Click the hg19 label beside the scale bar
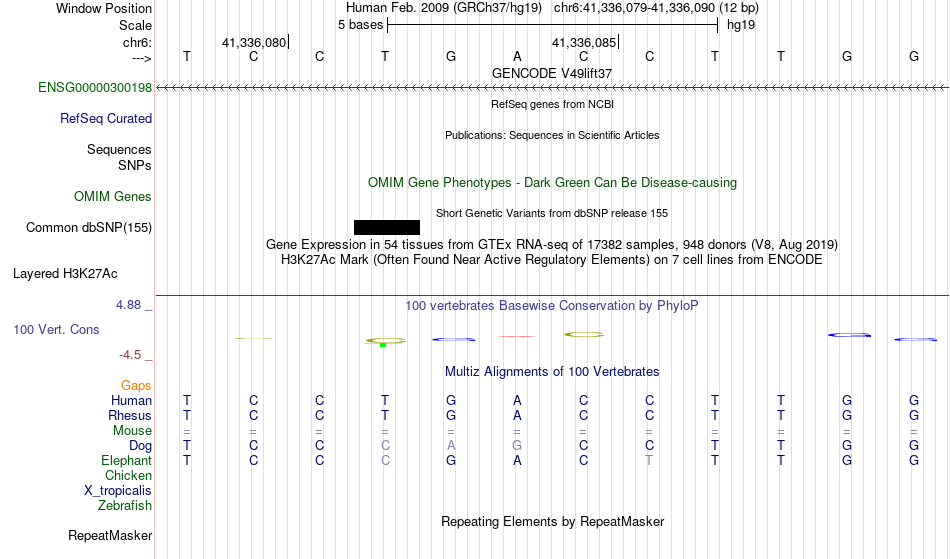Image resolution: width=950 pixels, height=559 pixels. click(x=741, y=25)
